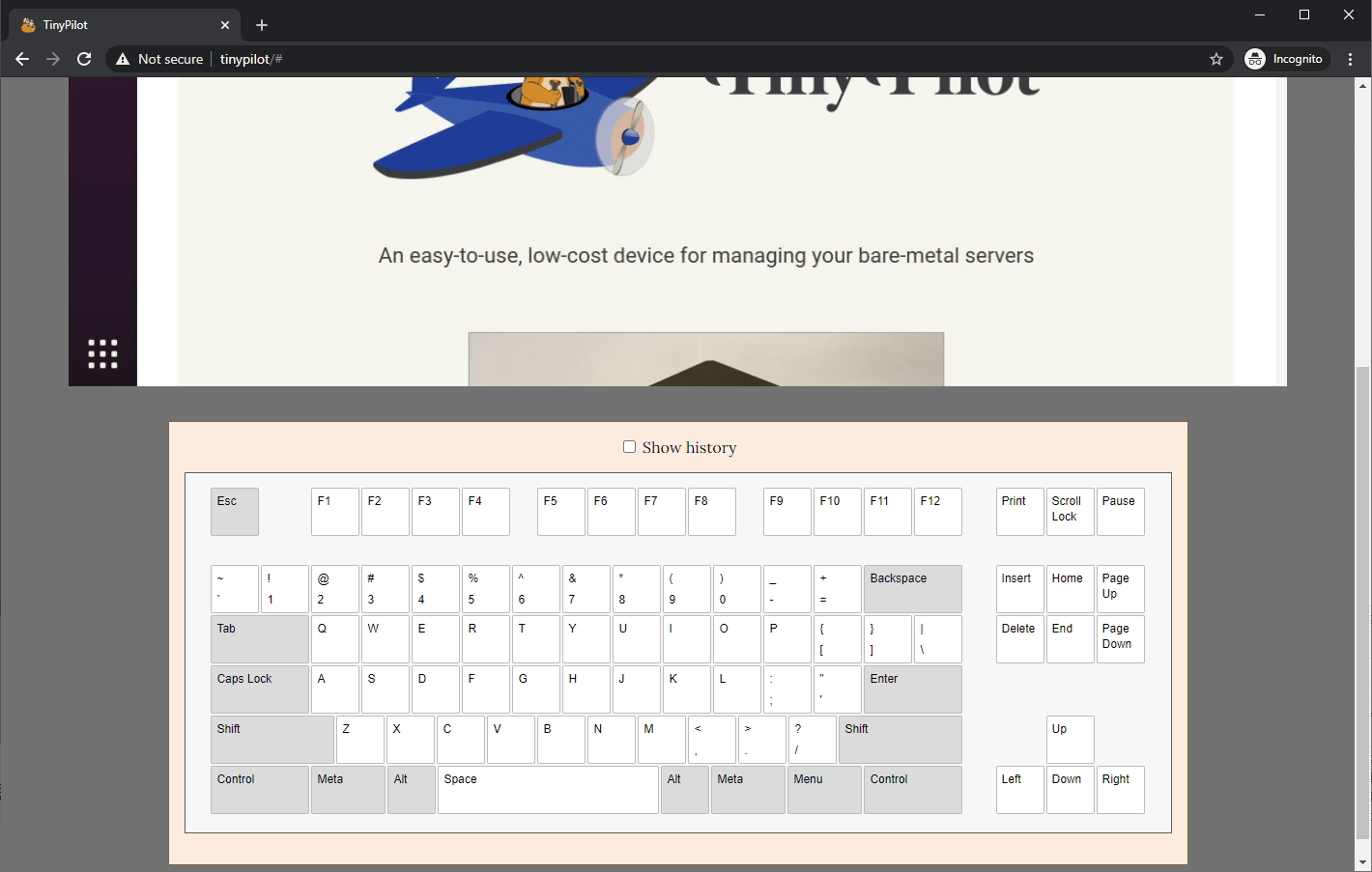Click the slash and question mark key
Screen dimensions: 1372x872
click(813, 740)
